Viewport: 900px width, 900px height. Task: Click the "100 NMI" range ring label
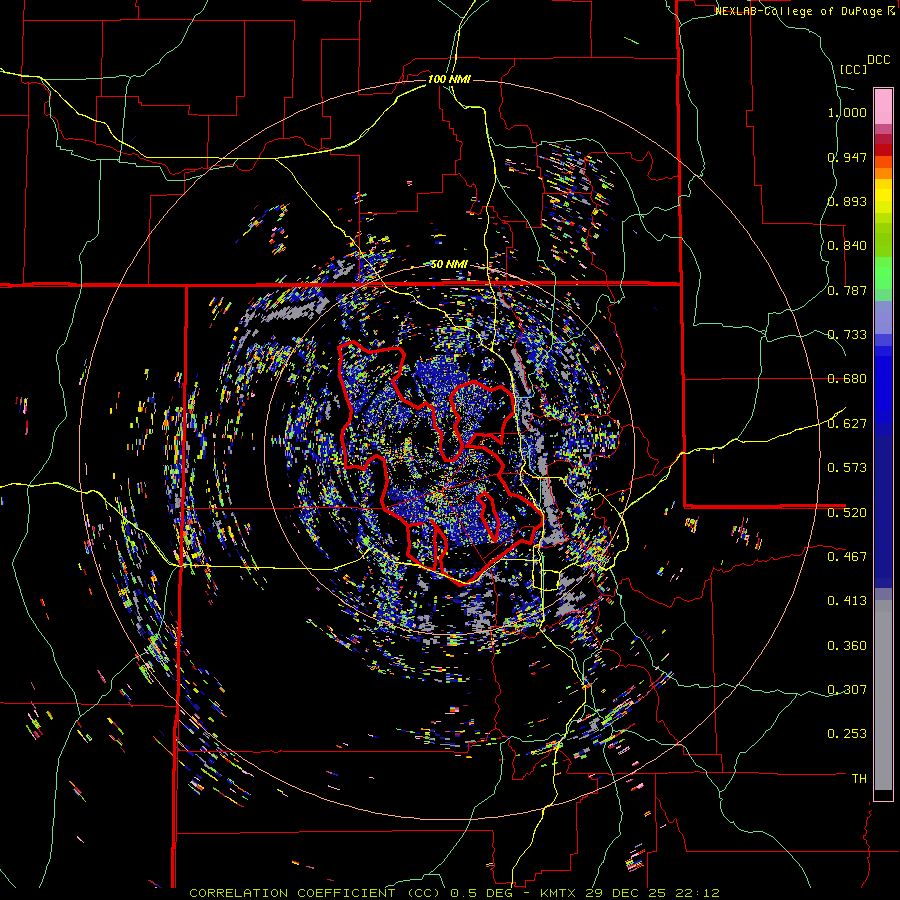(449, 79)
